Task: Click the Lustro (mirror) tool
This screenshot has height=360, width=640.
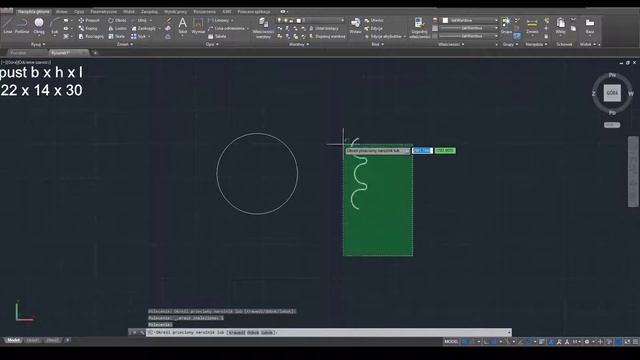Action: pyautogui.click(x=117, y=28)
